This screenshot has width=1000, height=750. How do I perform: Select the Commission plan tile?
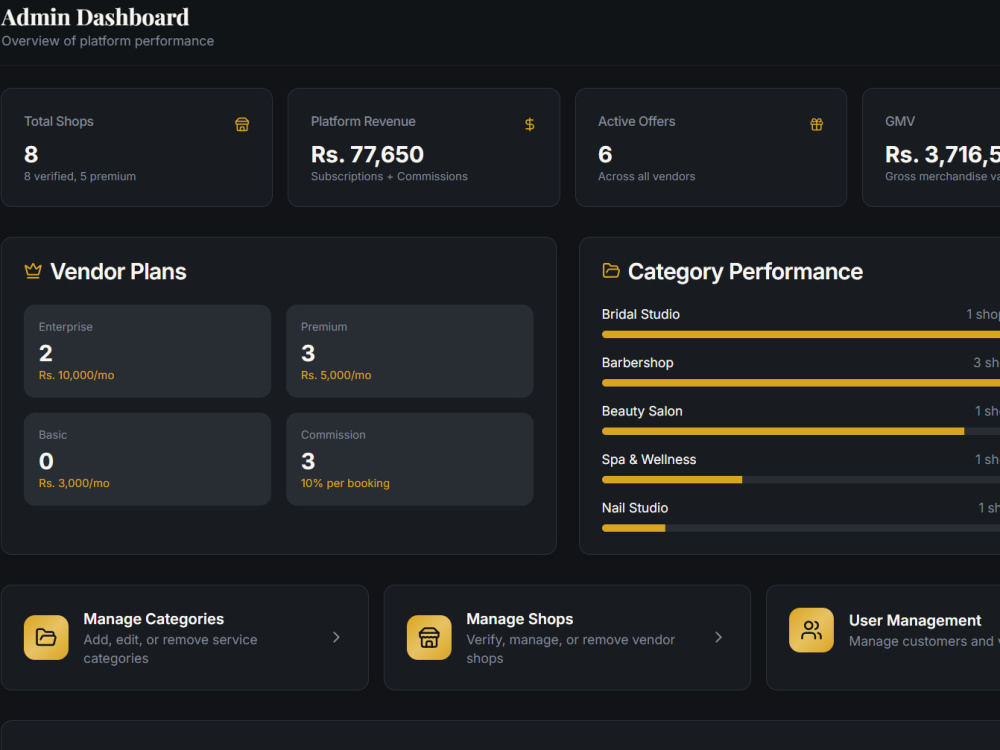409,459
